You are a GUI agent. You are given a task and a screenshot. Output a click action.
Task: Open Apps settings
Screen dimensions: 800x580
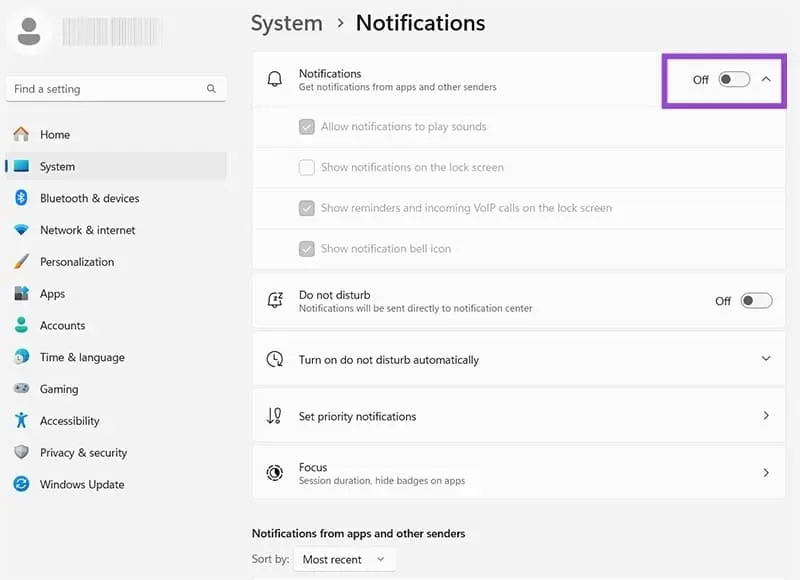point(116,294)
